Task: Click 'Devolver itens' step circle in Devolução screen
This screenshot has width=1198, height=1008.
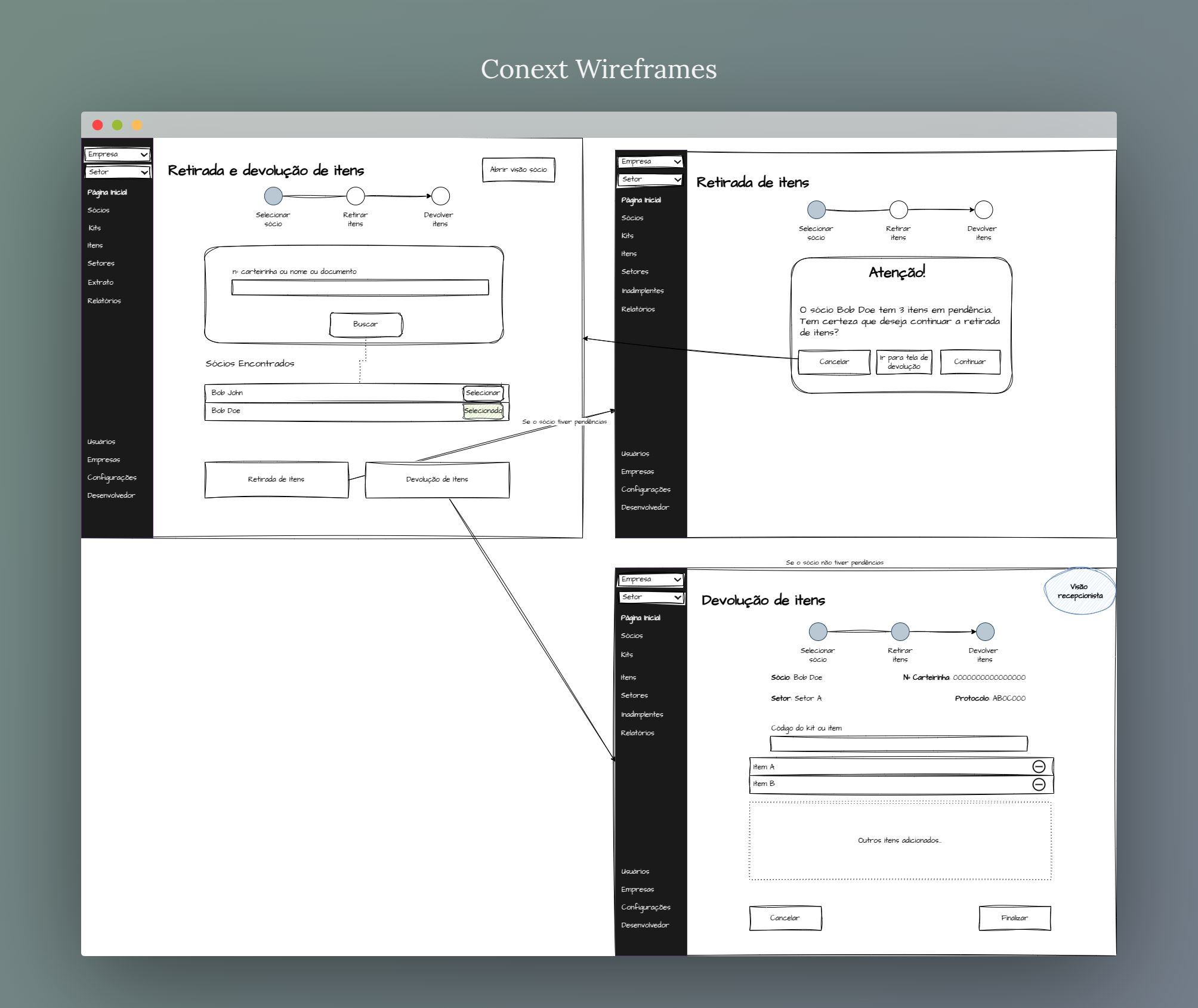Action: [x=985, y=631]
